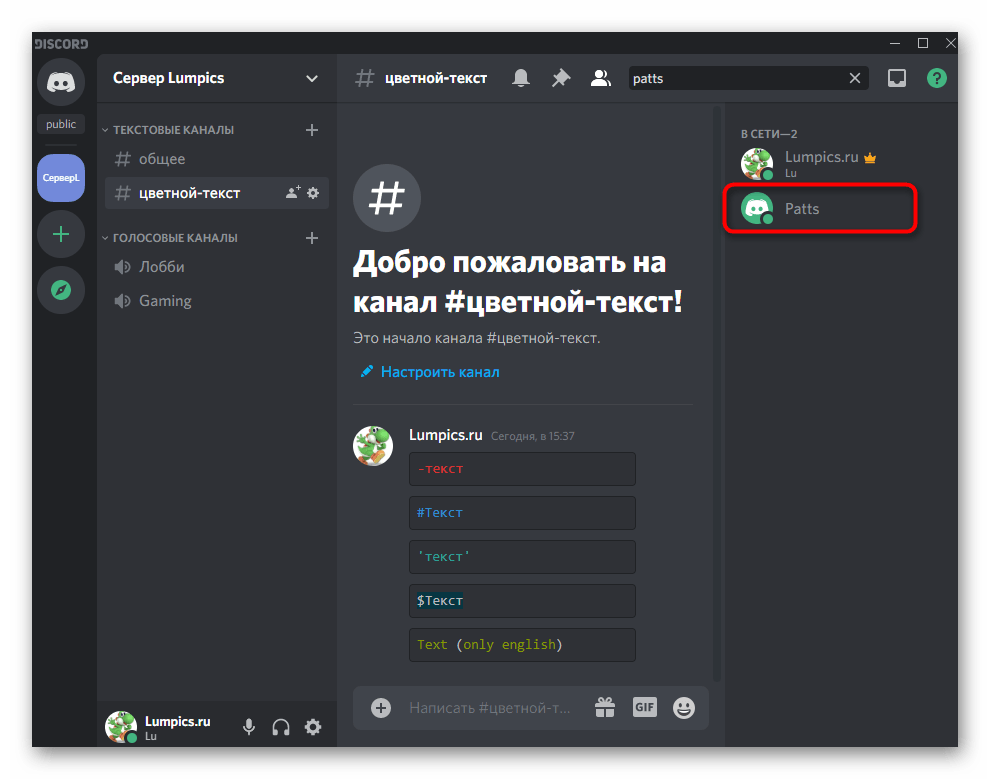Click Lumpics.ru message author name
The height and width of the screenshot is (779, 990).
(x=446, y=435)
